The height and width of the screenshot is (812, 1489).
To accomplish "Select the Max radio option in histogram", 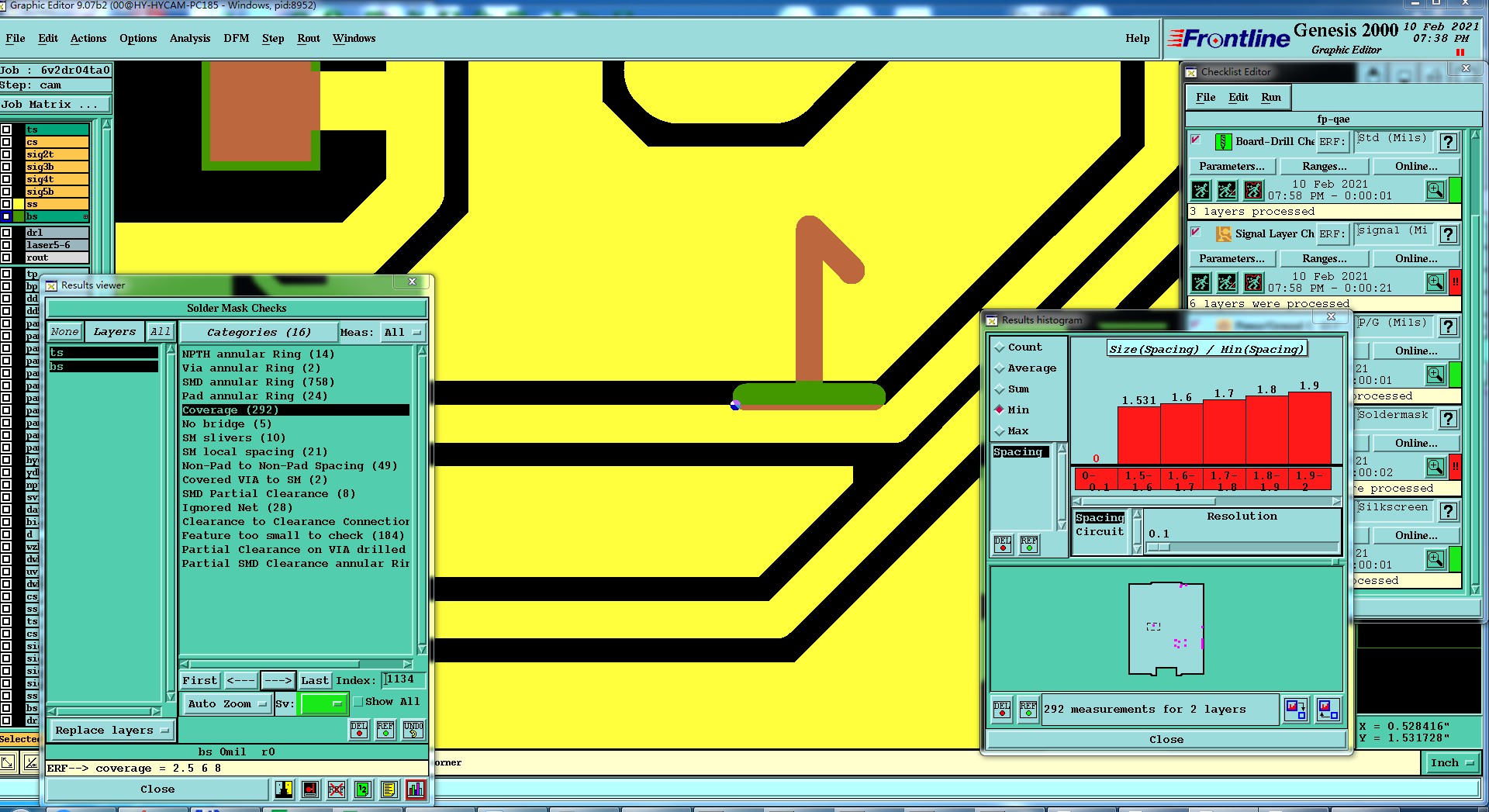I will tap(1000, 431).
